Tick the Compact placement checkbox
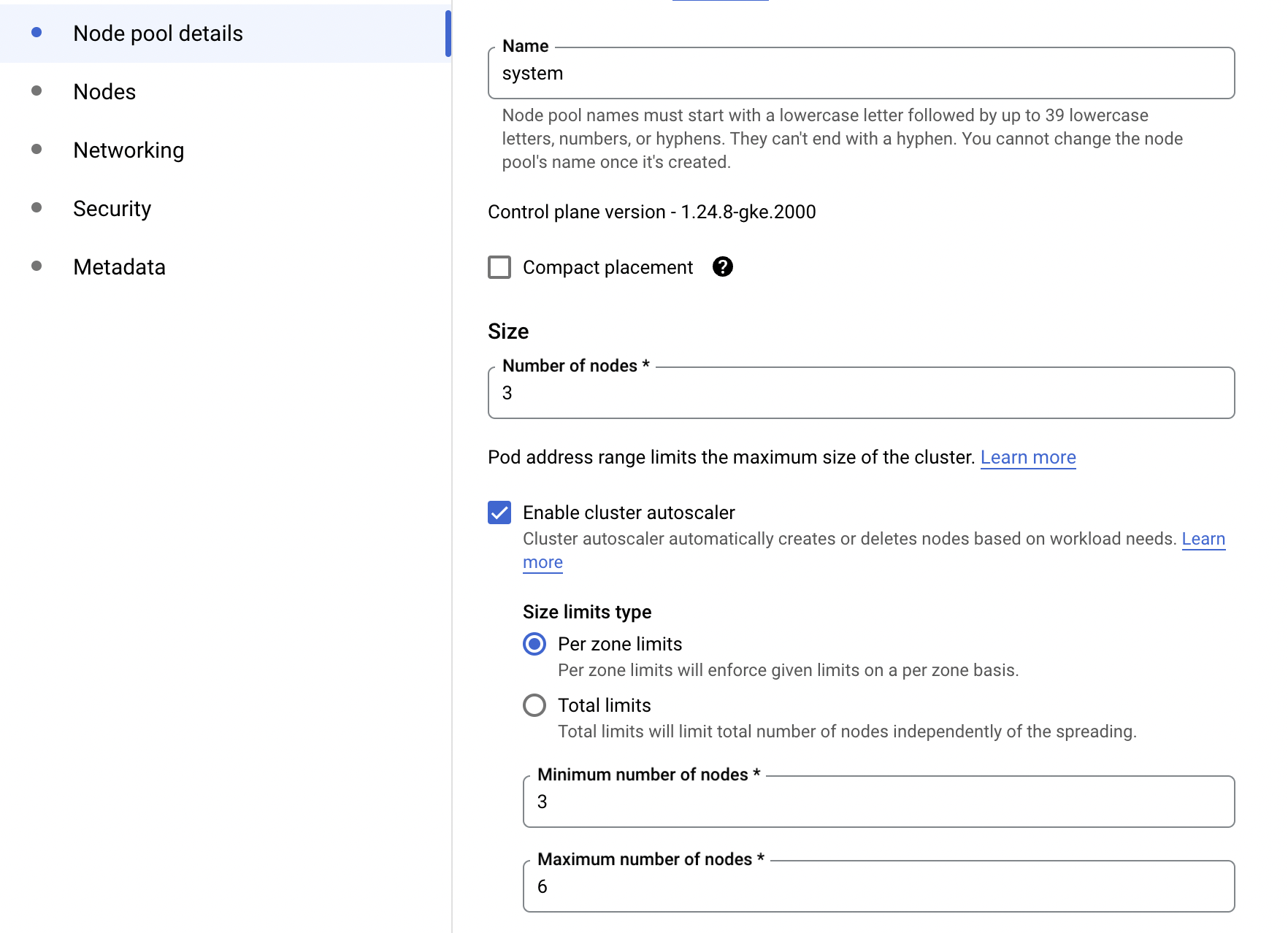Image resolution: width=1288 pixels, height=933 pixels. coord(499,267)
